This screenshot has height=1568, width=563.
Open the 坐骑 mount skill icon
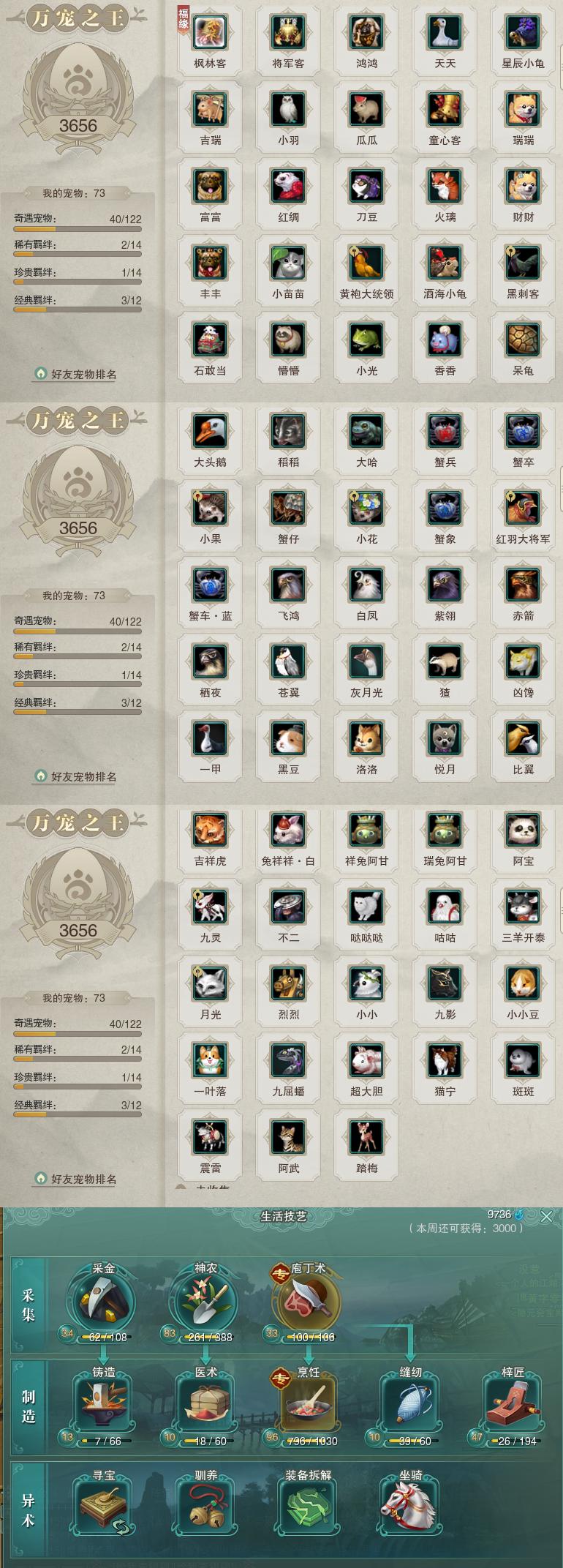tap(410, 1509)
